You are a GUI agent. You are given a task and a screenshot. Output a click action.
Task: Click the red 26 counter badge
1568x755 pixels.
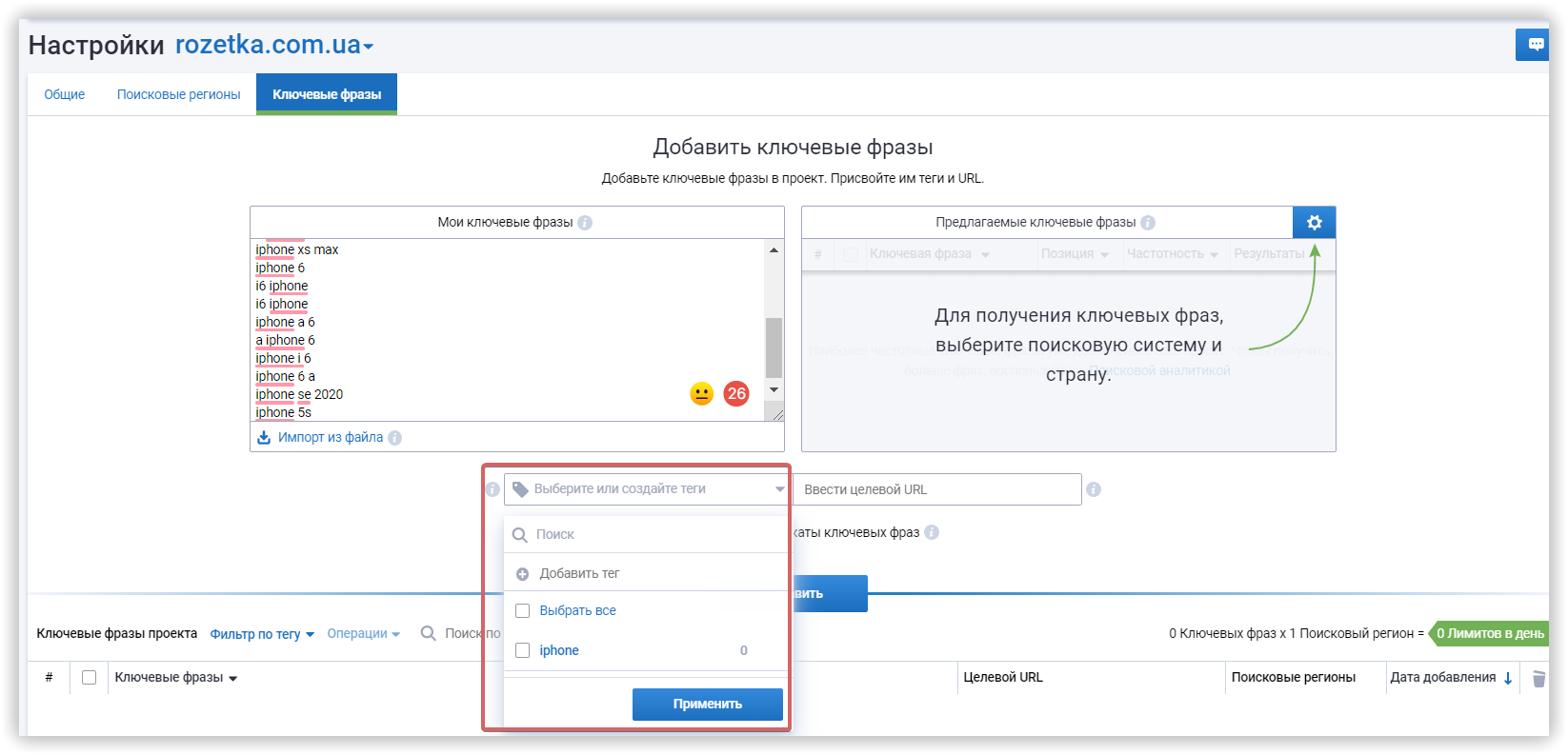736,393
